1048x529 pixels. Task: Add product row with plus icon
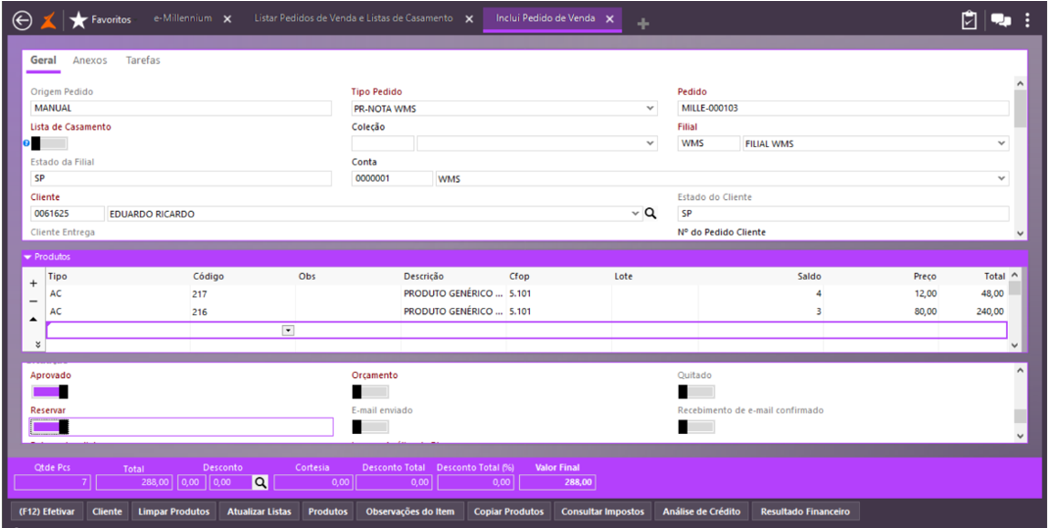(x=33, y=284)
